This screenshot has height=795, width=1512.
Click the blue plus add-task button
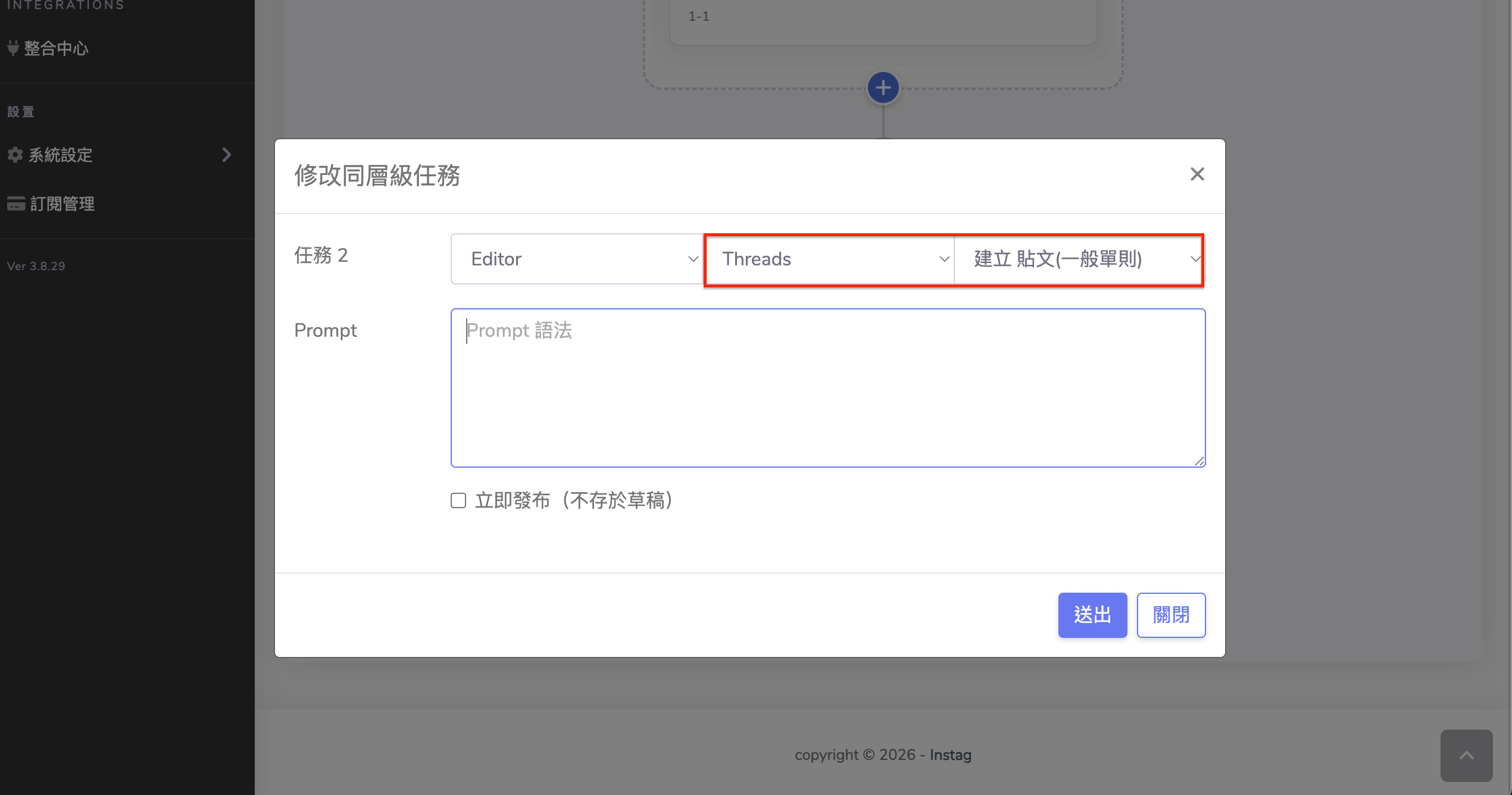point(883,88)
